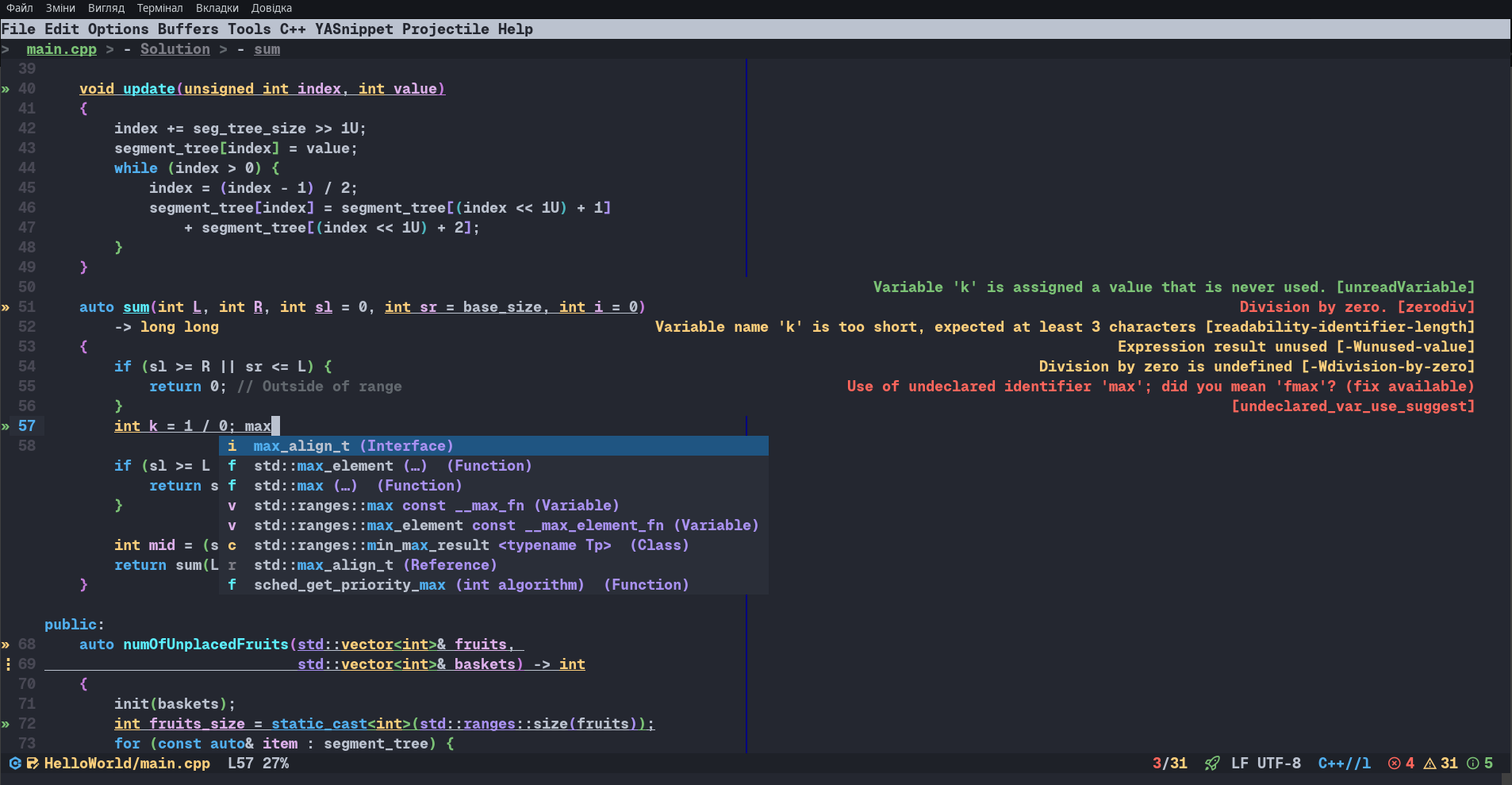This screenshot has height=785, width=1512.
Task: Click the red error count icon
Action: point(1394,764)
